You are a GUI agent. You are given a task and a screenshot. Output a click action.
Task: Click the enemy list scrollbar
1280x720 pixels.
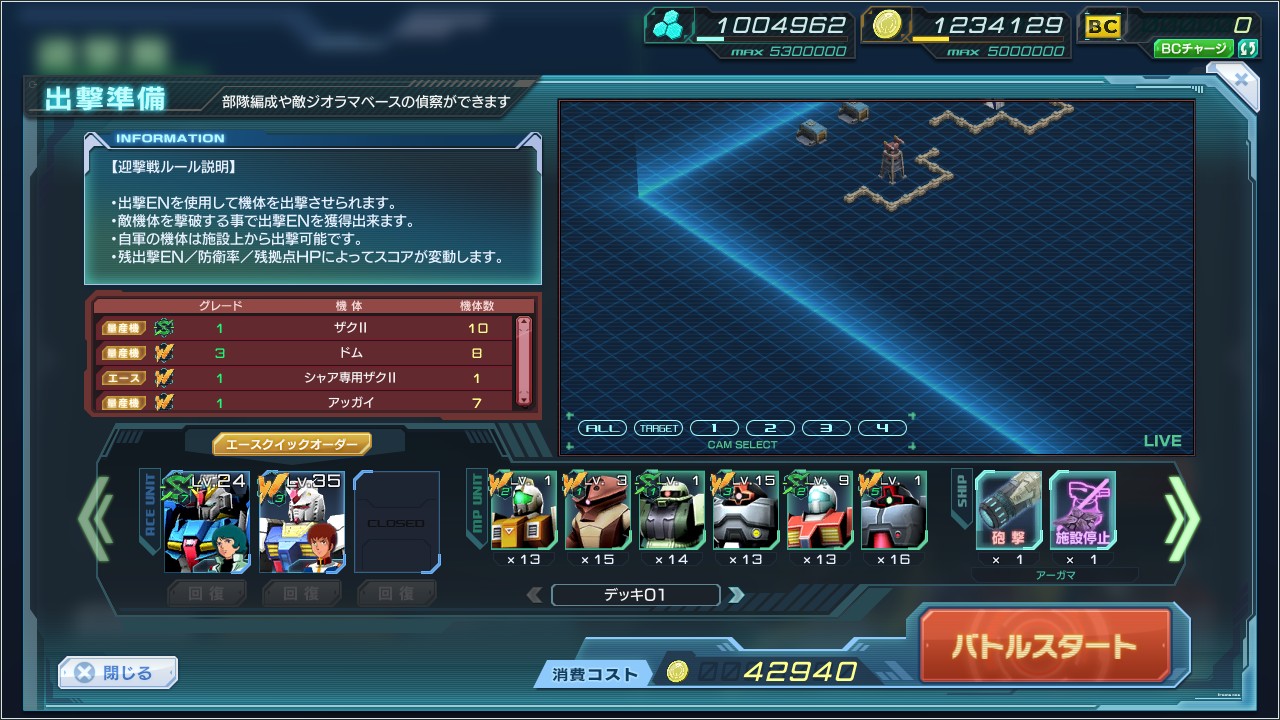(x=524, y=360)
